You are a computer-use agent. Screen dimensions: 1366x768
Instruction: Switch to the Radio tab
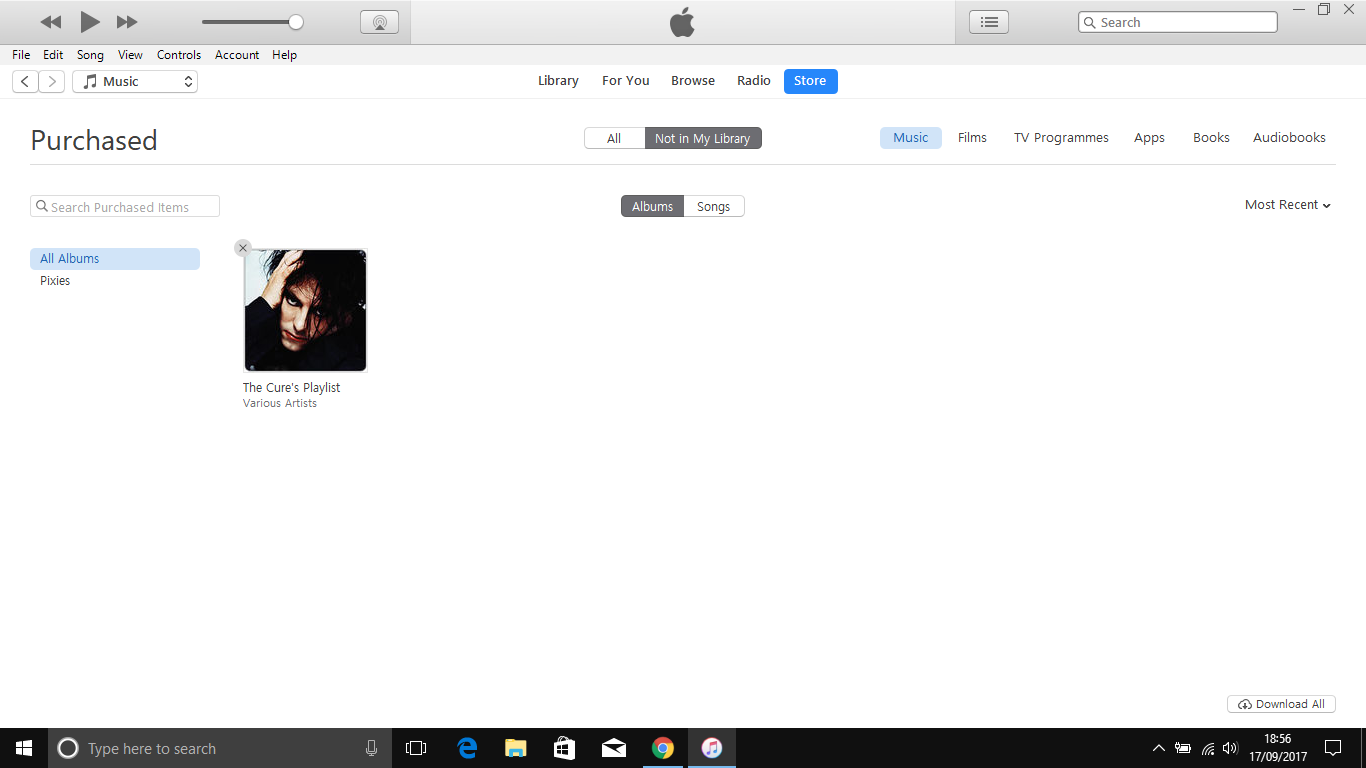point(754,81)
